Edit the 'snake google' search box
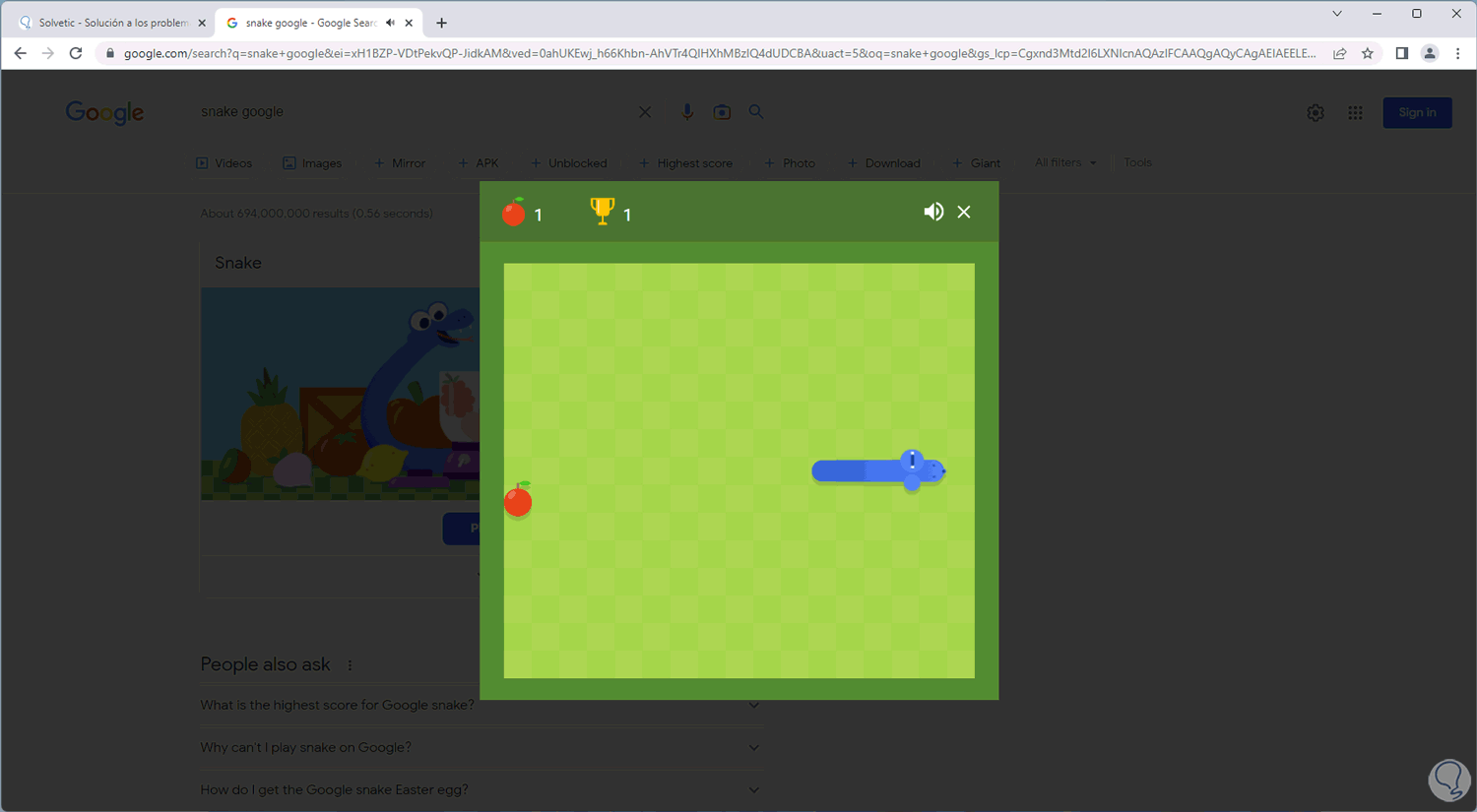This screenshot has height=812, width=1477. point(414,111)
